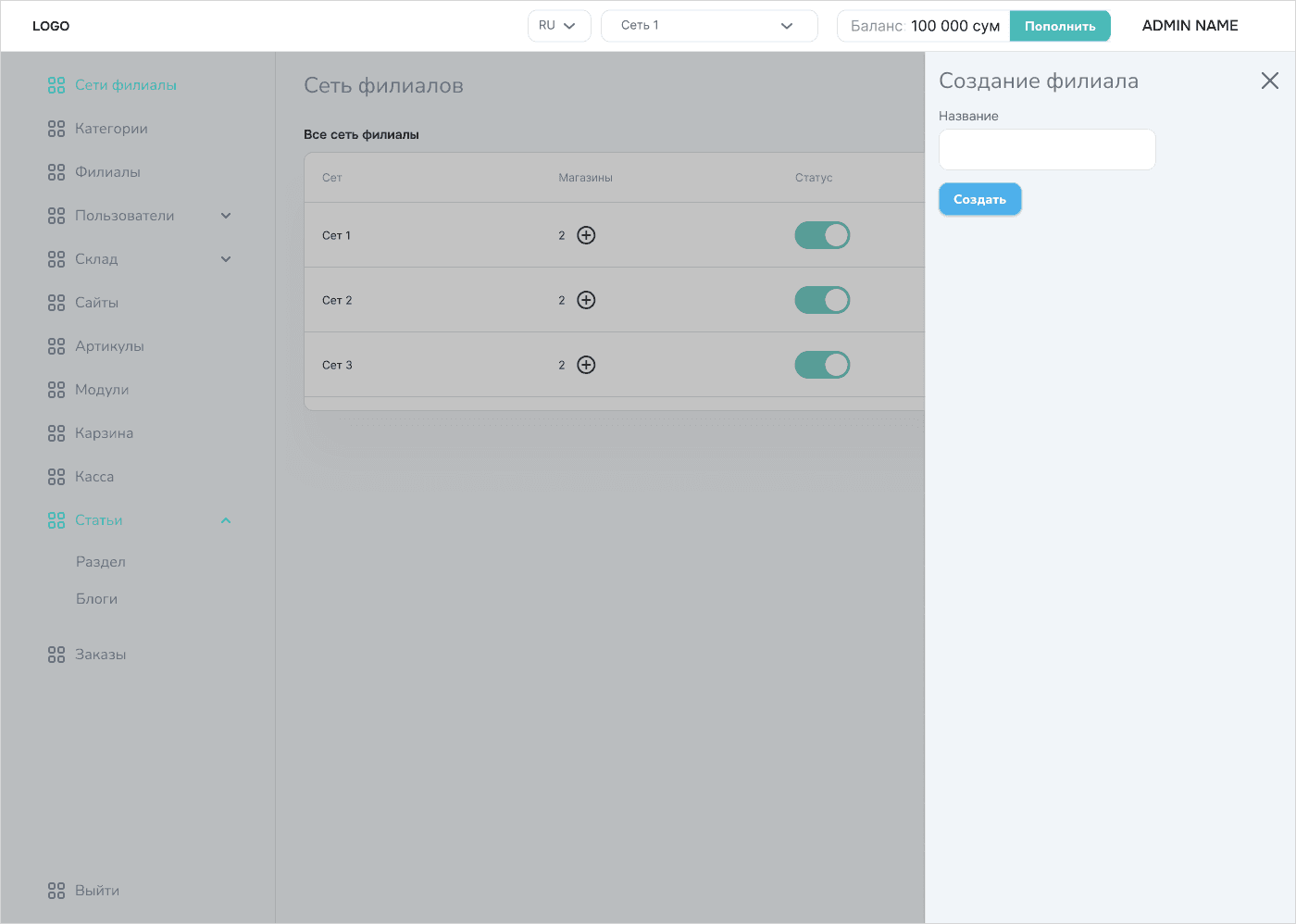This screenshot has height=924, width=1296.
Task: Click the plus icon in Сет 3 row
Action: pyautogui.click(x=586, y=365)
